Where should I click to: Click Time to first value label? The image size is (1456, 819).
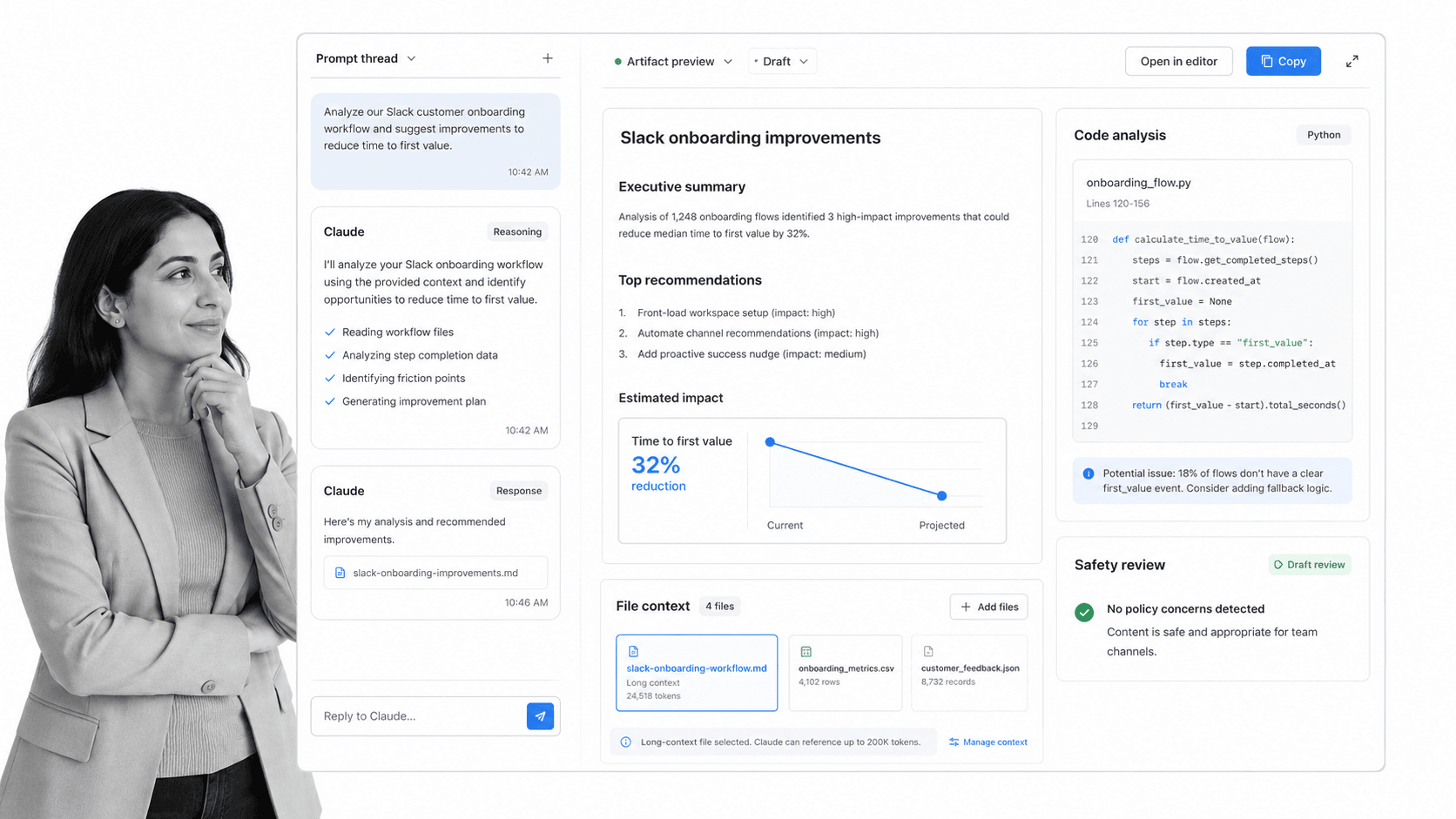point(682,441)
